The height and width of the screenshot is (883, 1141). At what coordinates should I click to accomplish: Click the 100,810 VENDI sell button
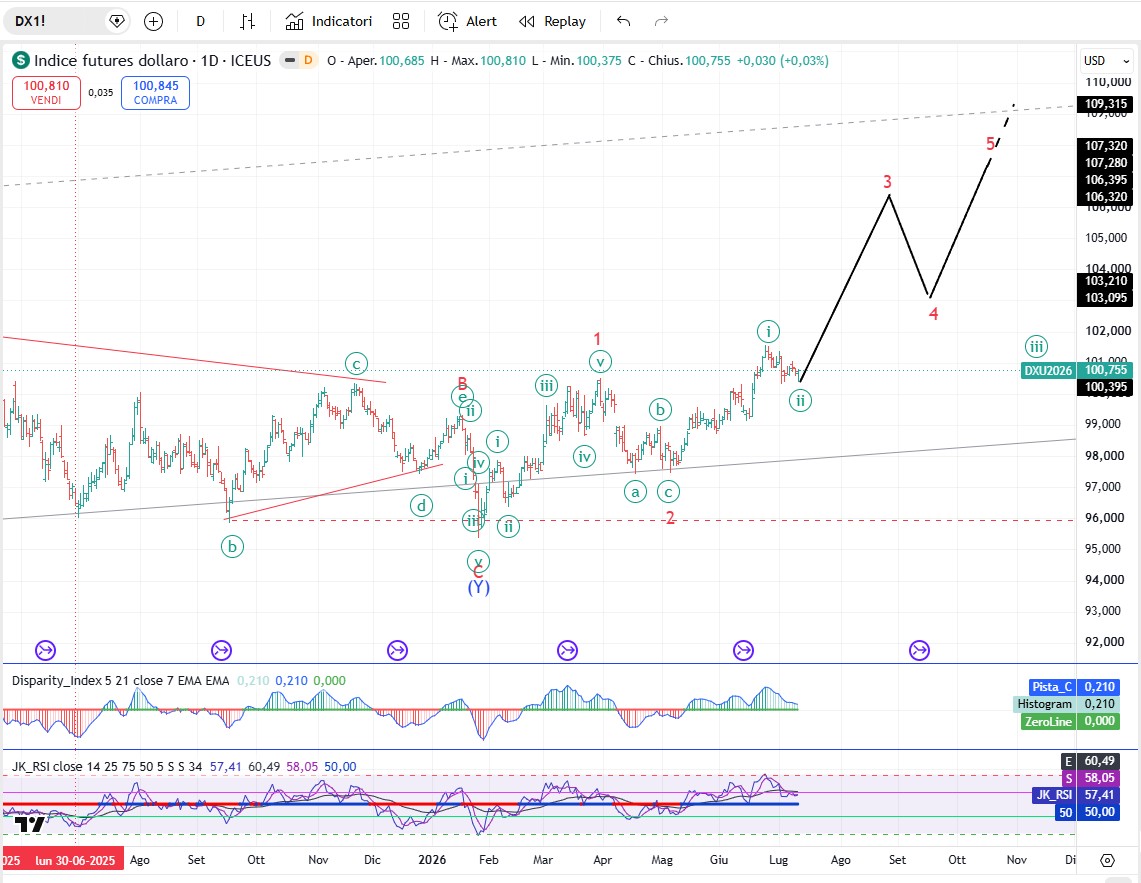pyautogui.click(x=46, y=93)
